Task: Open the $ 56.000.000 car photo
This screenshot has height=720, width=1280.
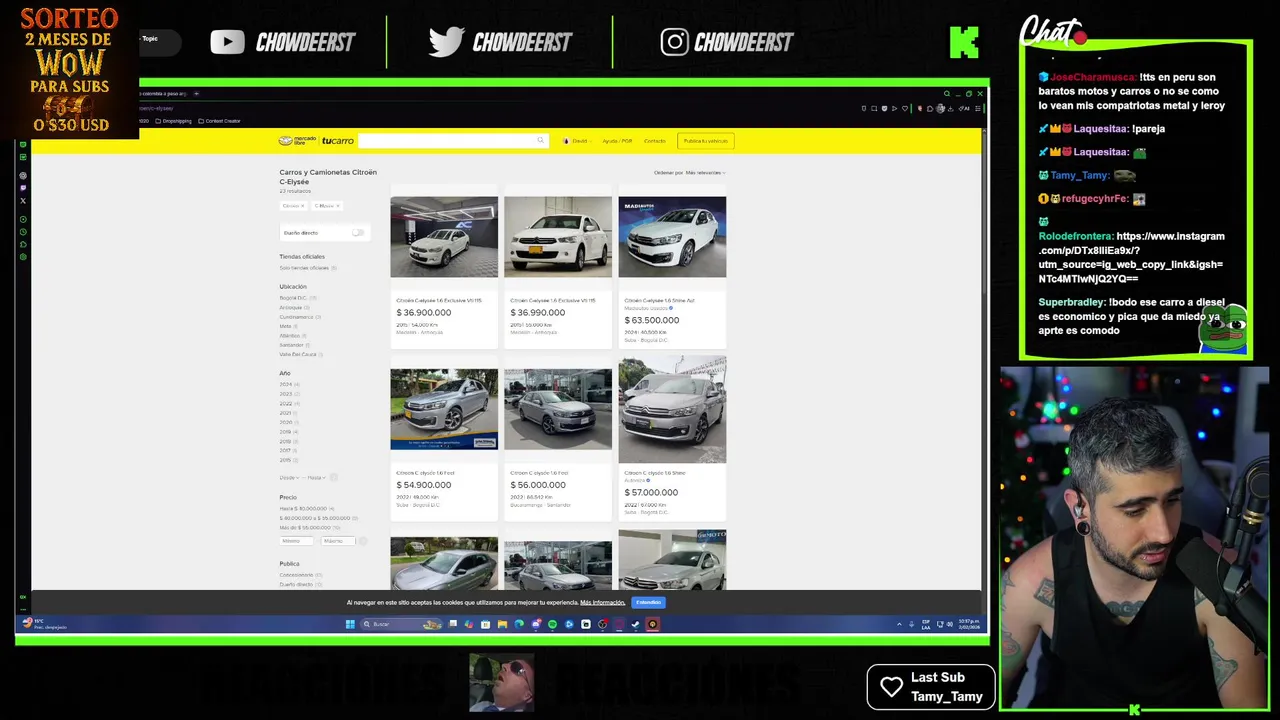Action: tap(558, 409)
